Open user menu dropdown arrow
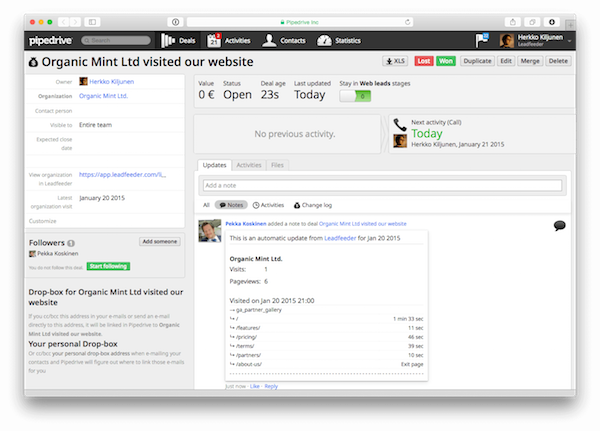 (x=569, y=41)
